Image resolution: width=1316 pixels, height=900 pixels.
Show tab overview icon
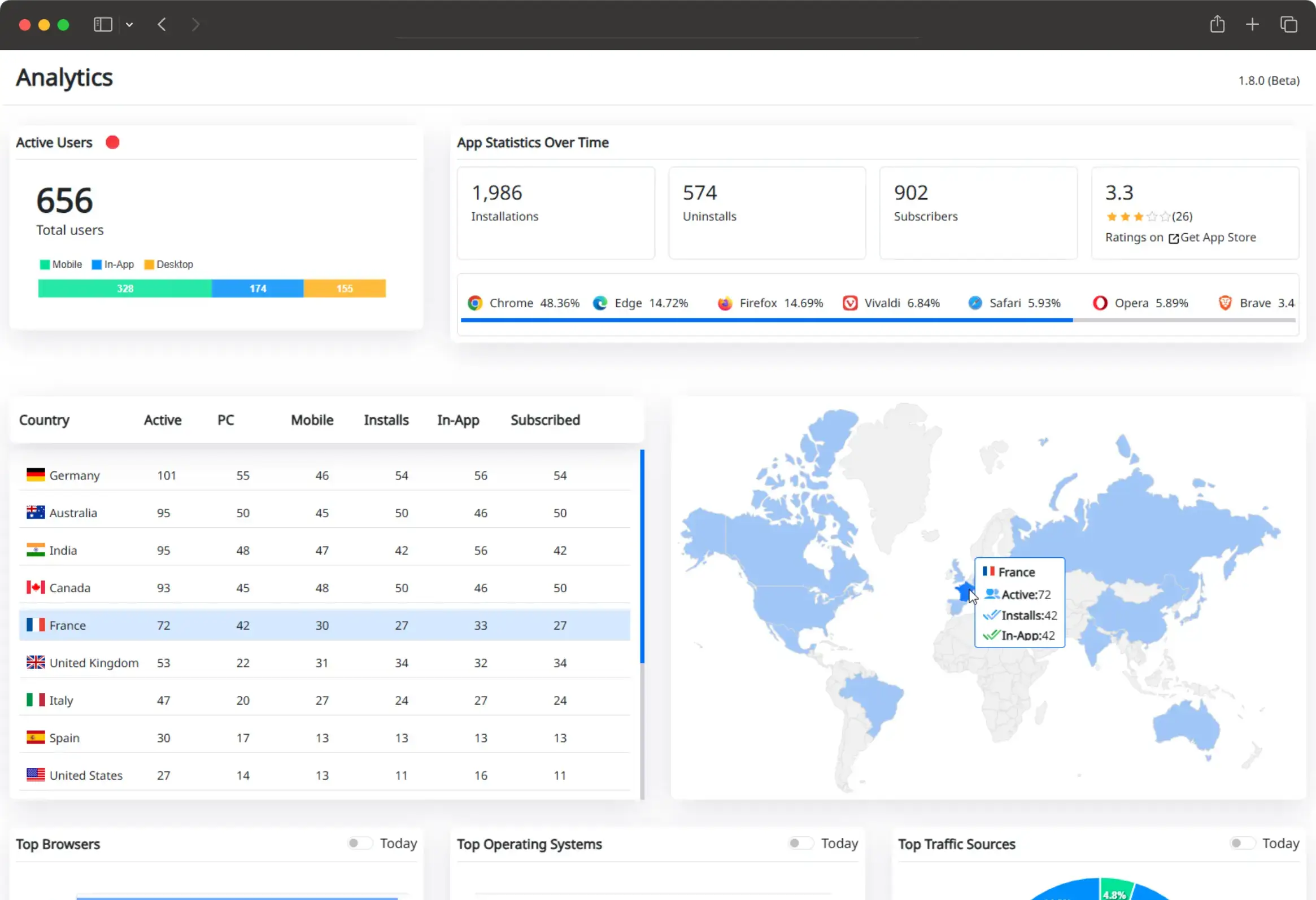pyautogui.click(x=1288, y=24)
